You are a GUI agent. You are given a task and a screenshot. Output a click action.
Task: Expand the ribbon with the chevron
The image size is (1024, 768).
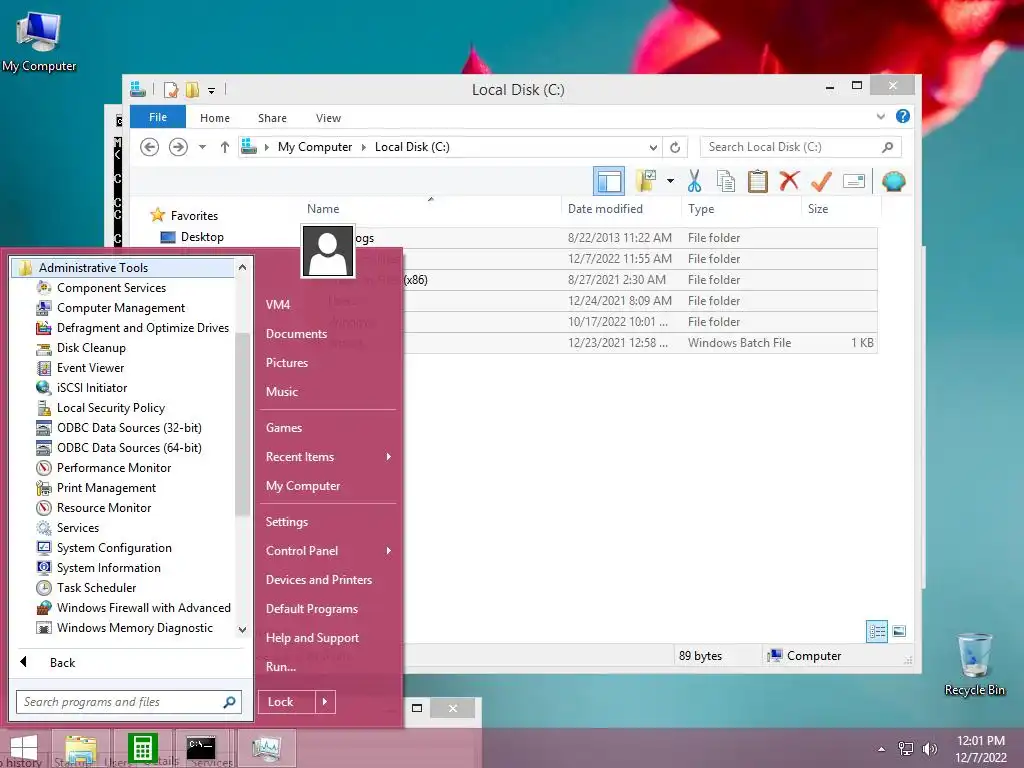click(880, 116)
